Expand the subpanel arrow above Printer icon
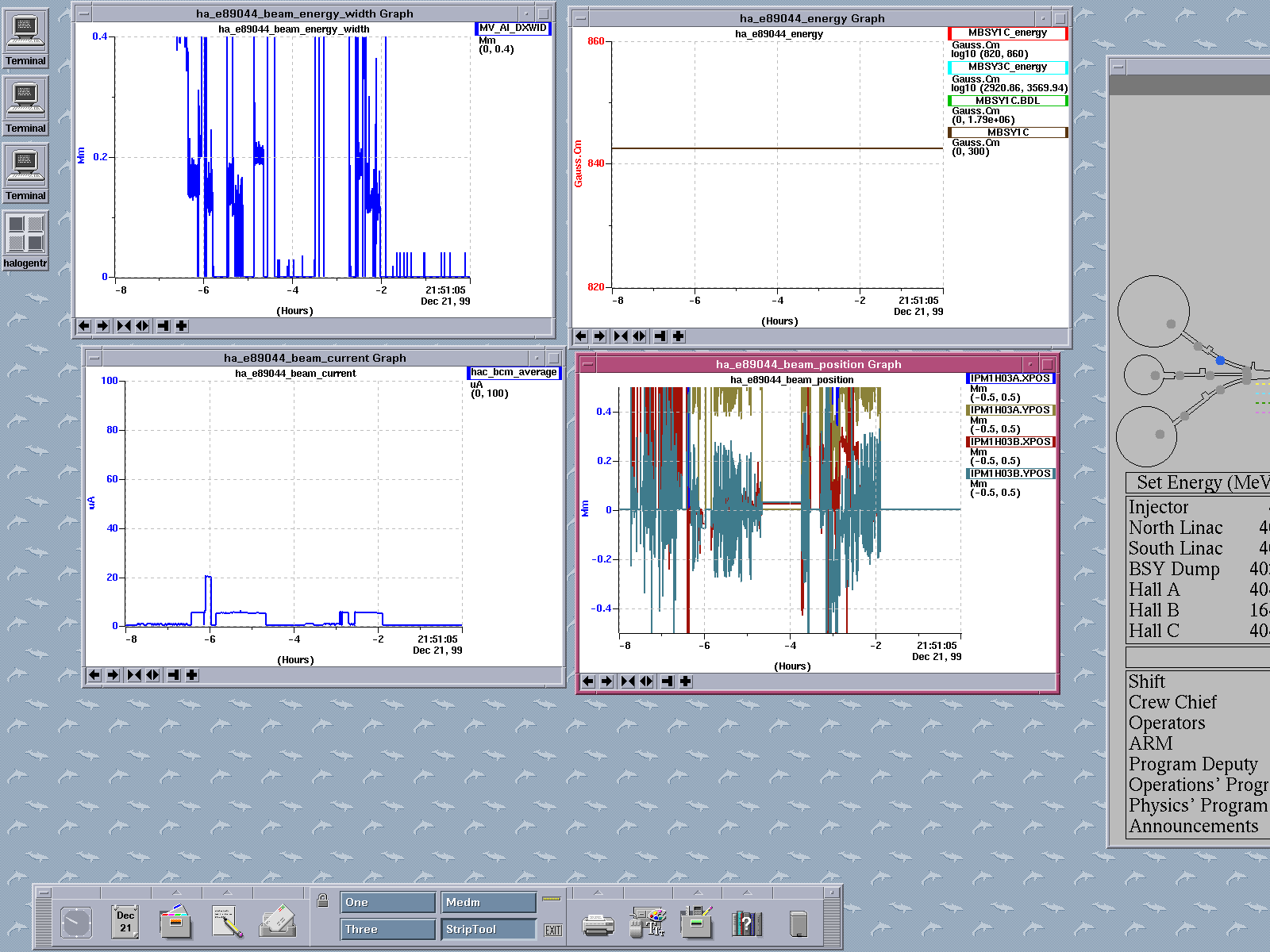 598,892
